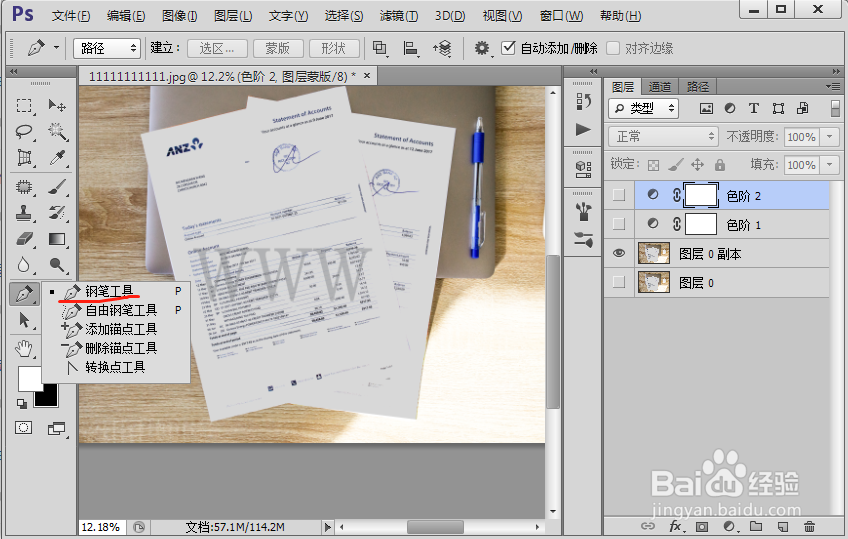Select the History Brush tool

coord(57,213)
